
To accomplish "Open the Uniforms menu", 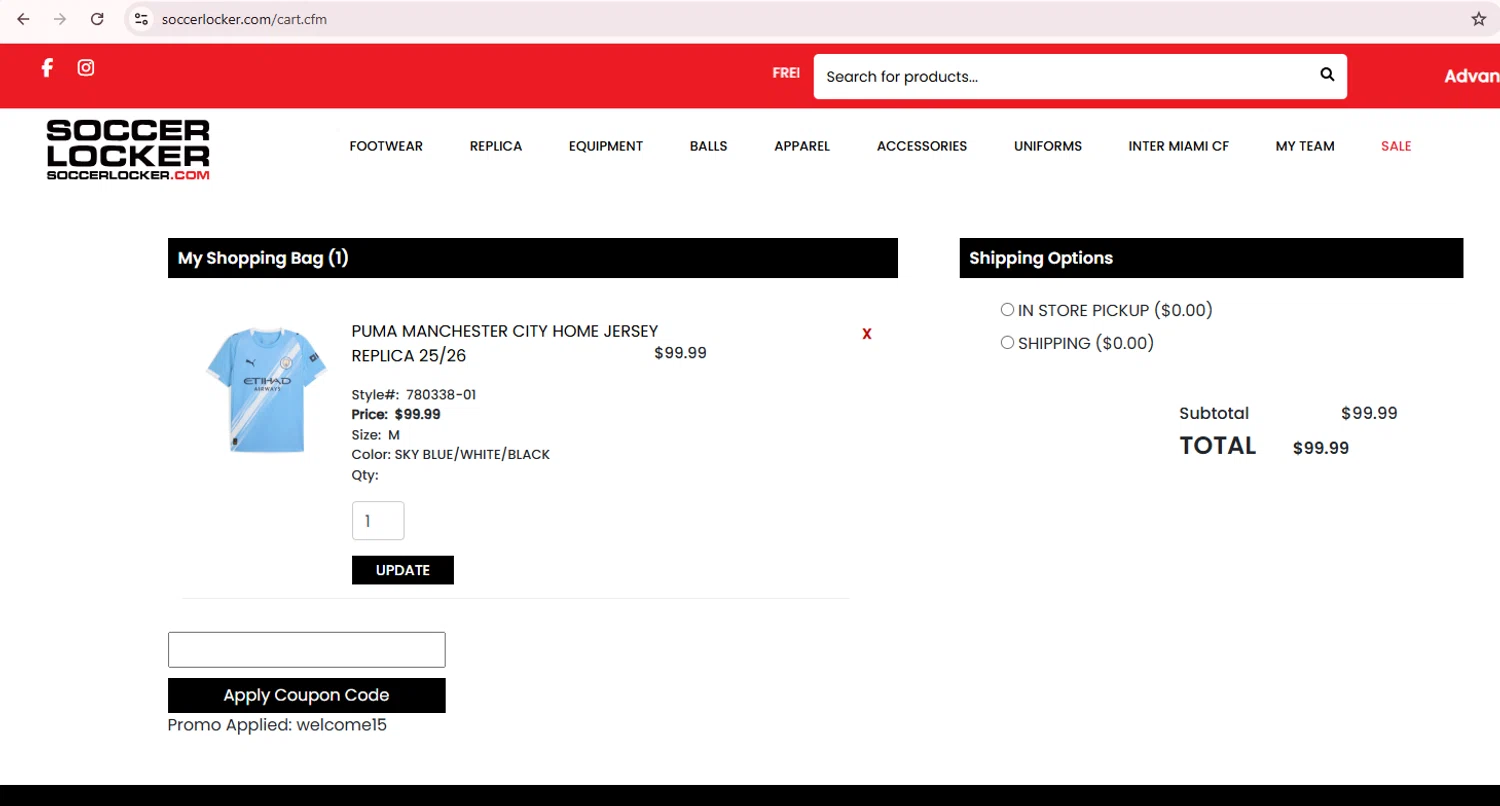I will pos(1048,146).
